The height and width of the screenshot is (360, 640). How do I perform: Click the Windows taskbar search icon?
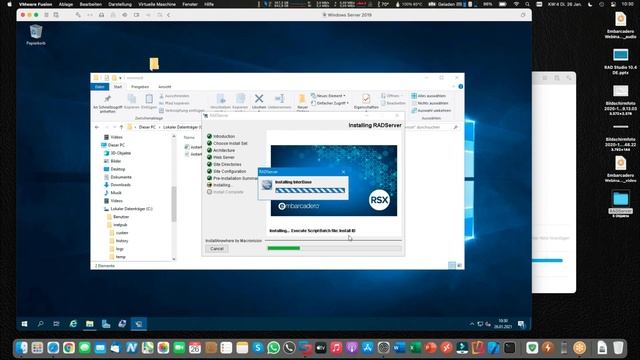pos(40,324)
